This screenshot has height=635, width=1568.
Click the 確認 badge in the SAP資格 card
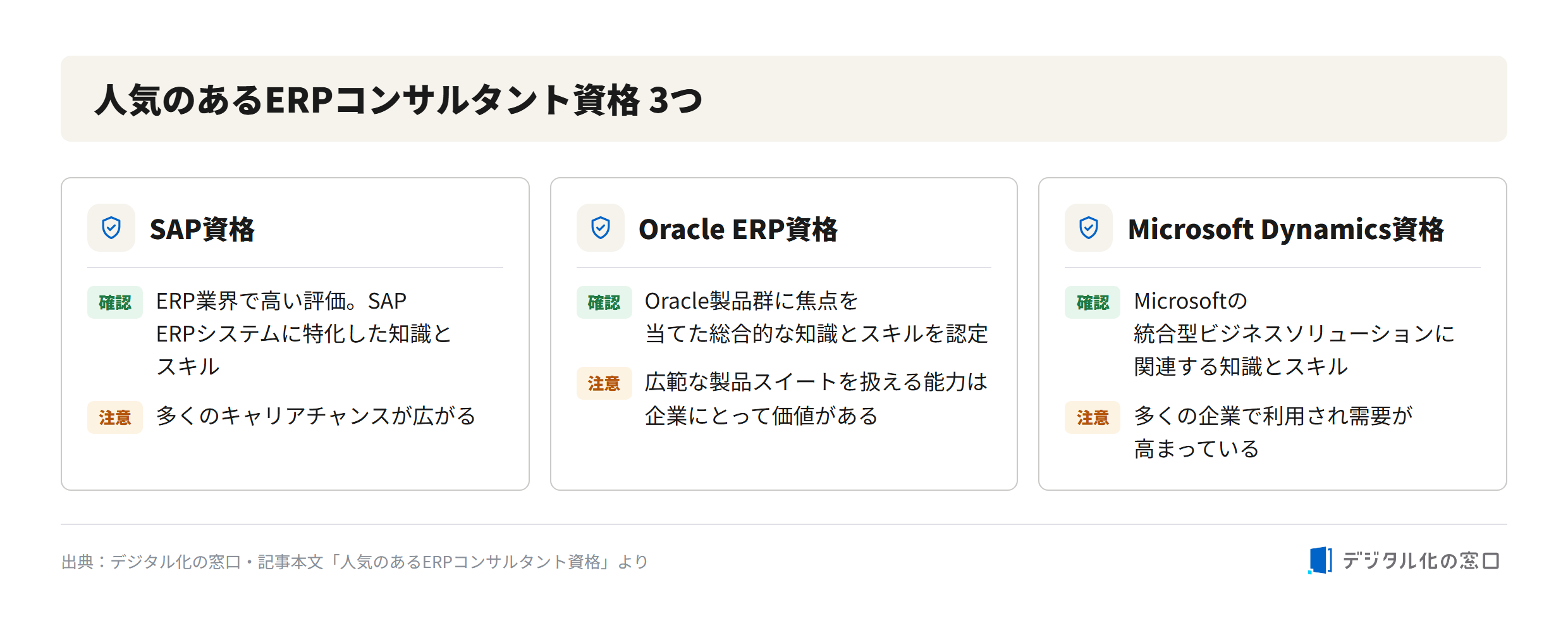click(115, 302)
